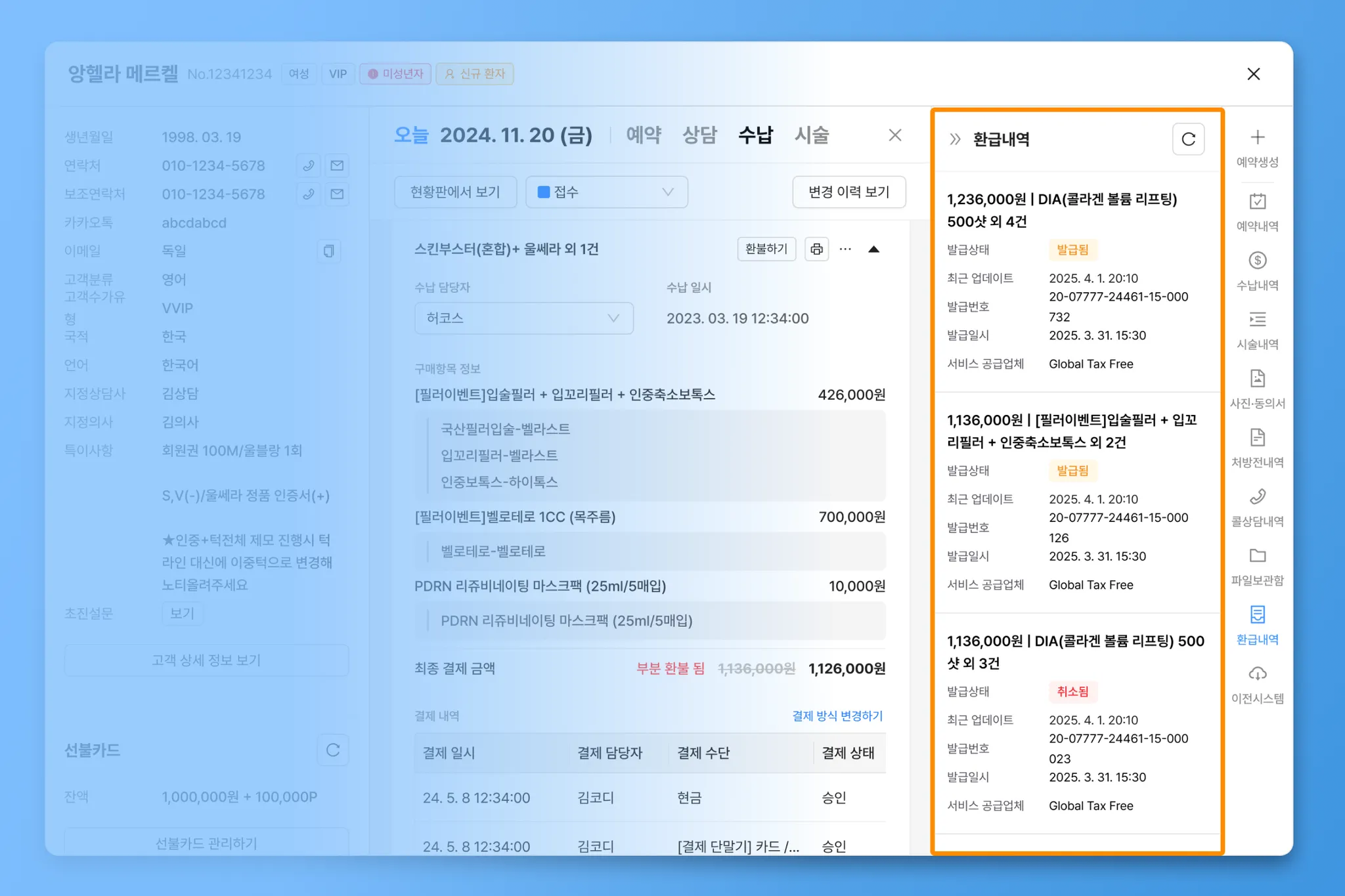Open 콜상담내역 phone icon
This screenshot has height=896, width=1345.
tap(1257, 497)
